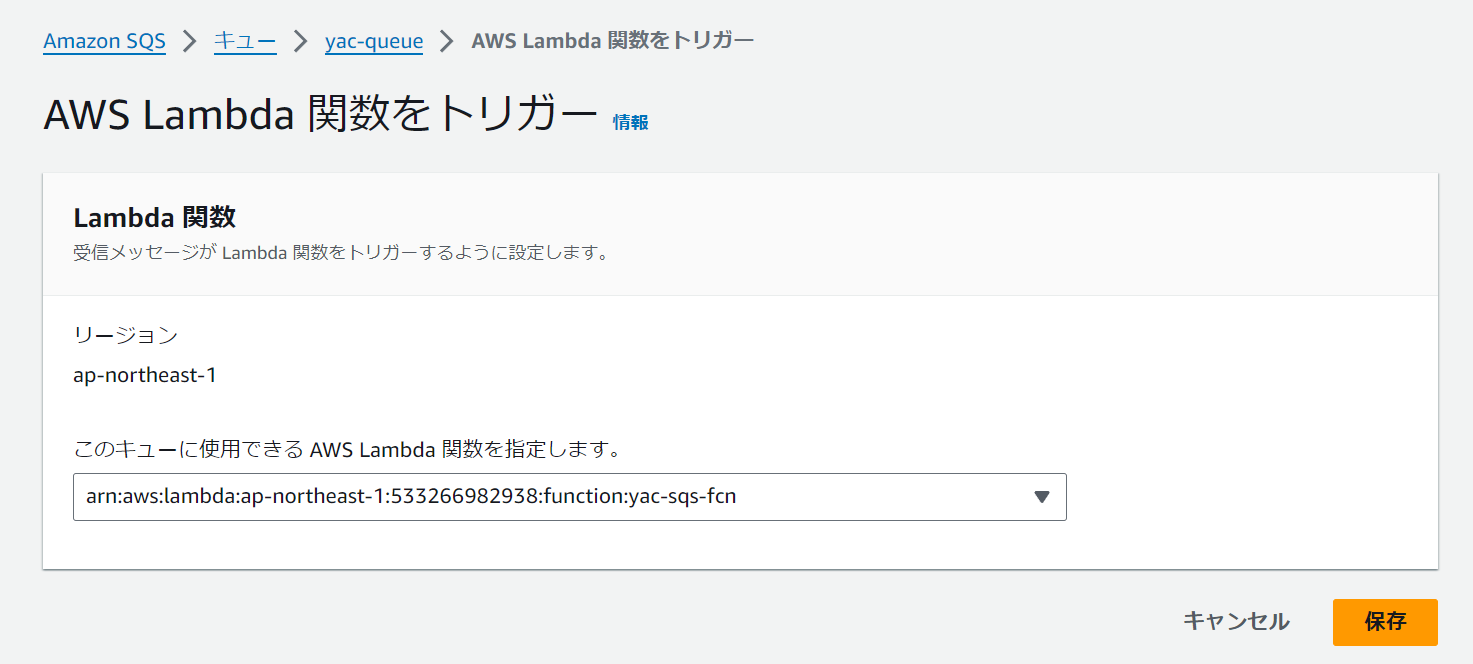Click the リージョン label

pos(126,336)
